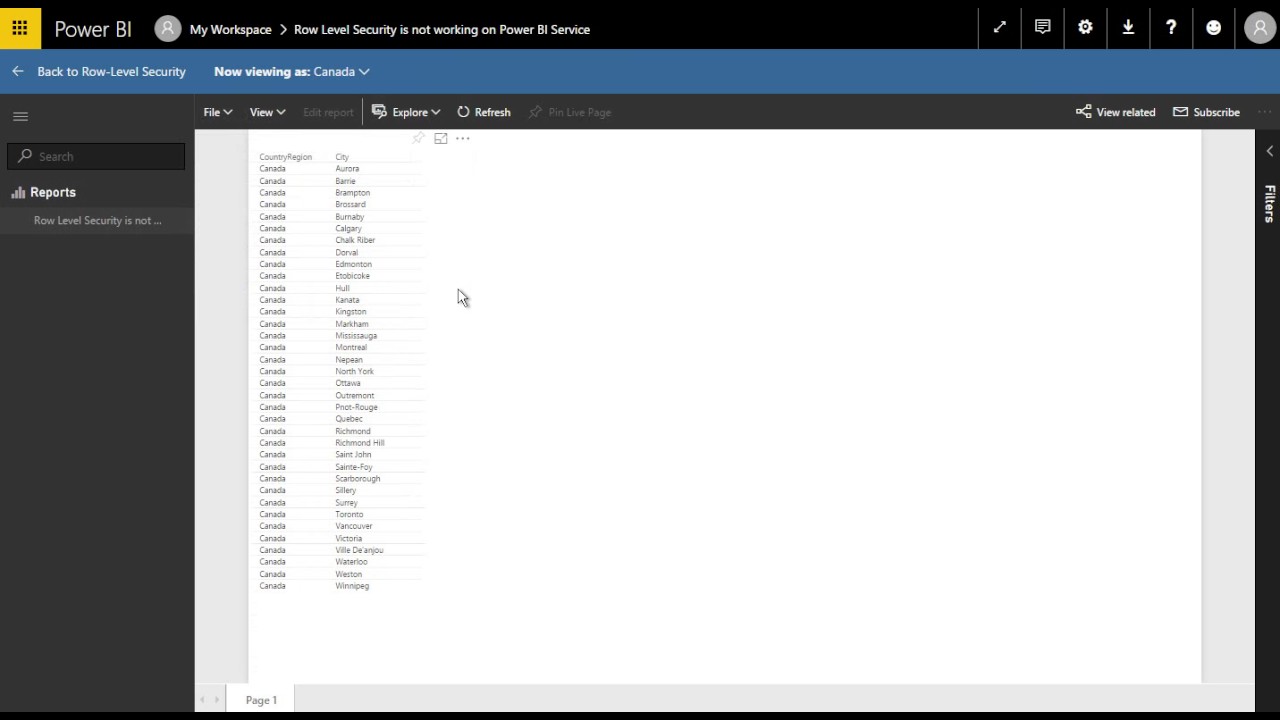This screenshot has height=720, width=1280.
Task: Click the Reports section header
Action: click(44, 192)
